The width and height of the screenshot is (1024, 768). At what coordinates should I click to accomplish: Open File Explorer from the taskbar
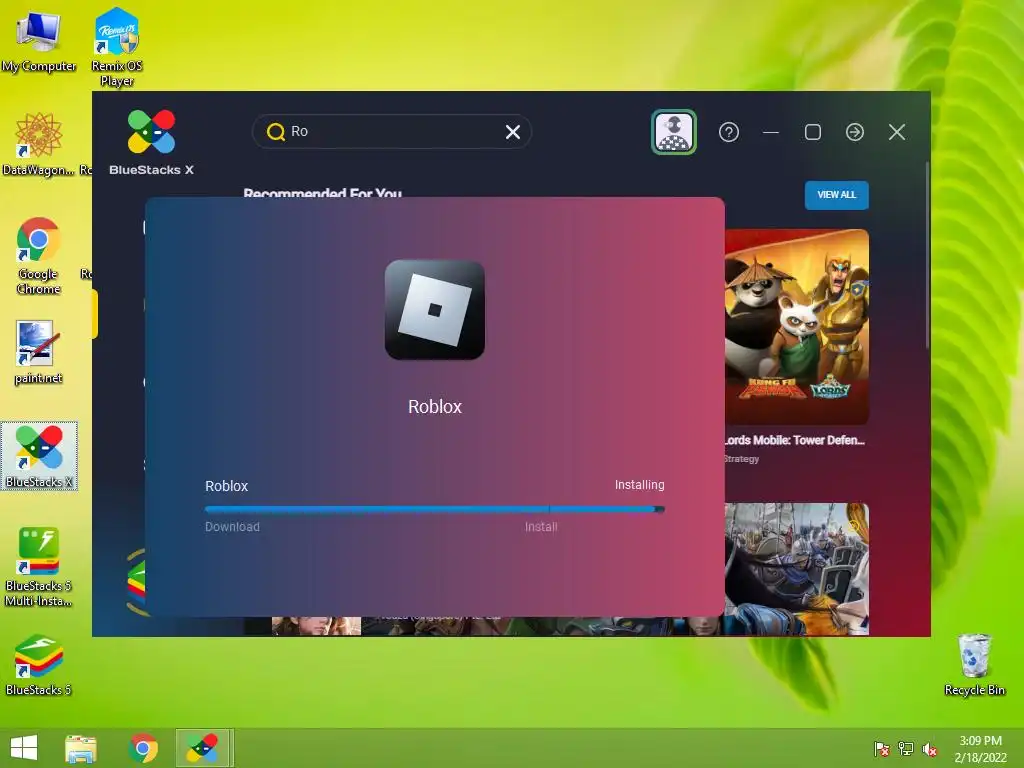[81, 748]
